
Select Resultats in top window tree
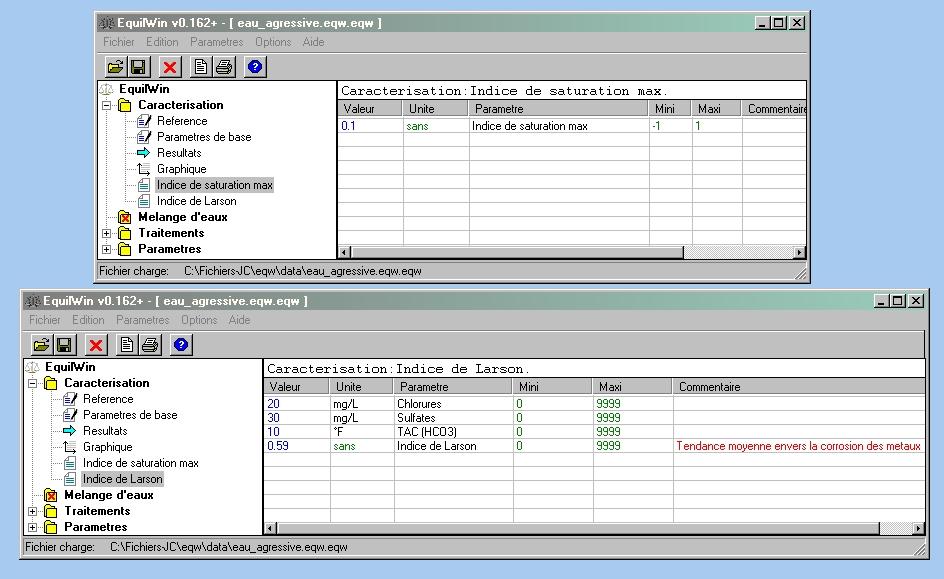coord(179,153)
